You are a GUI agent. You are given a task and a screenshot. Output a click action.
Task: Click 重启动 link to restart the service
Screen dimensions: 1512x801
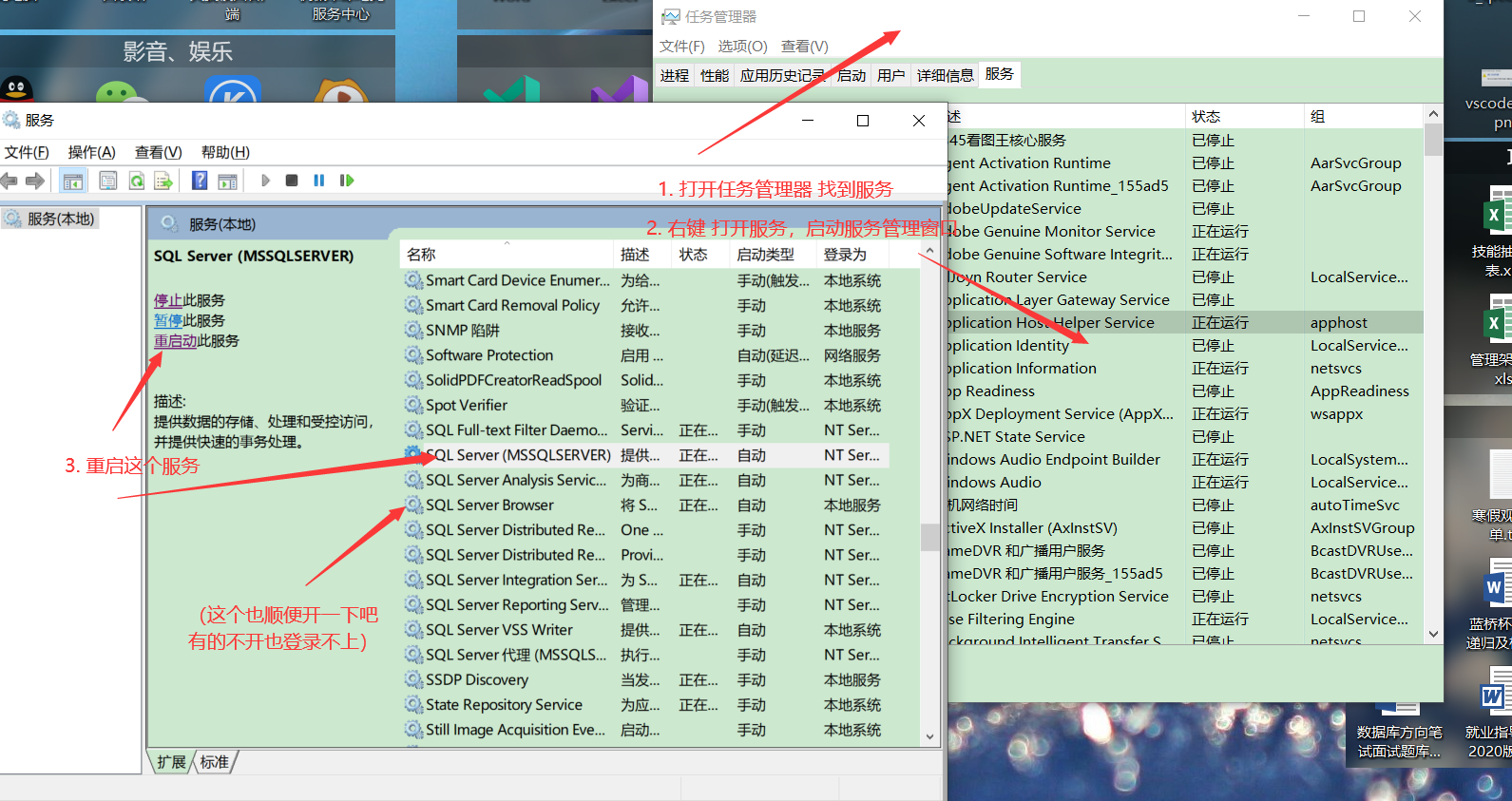176,340
